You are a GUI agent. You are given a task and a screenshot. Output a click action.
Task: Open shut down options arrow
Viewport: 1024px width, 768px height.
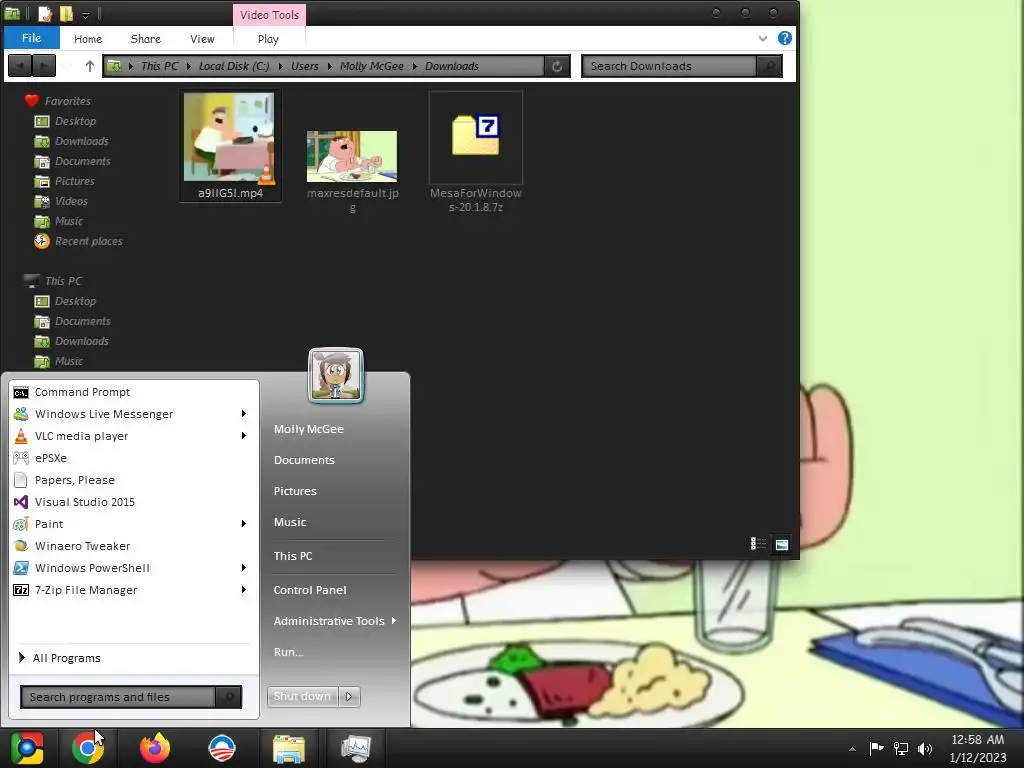[349, 697]
